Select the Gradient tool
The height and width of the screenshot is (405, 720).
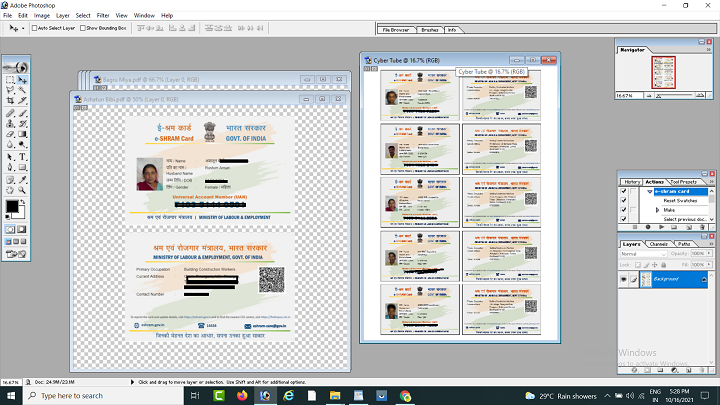pyautogui.click(x=22, y=134)
